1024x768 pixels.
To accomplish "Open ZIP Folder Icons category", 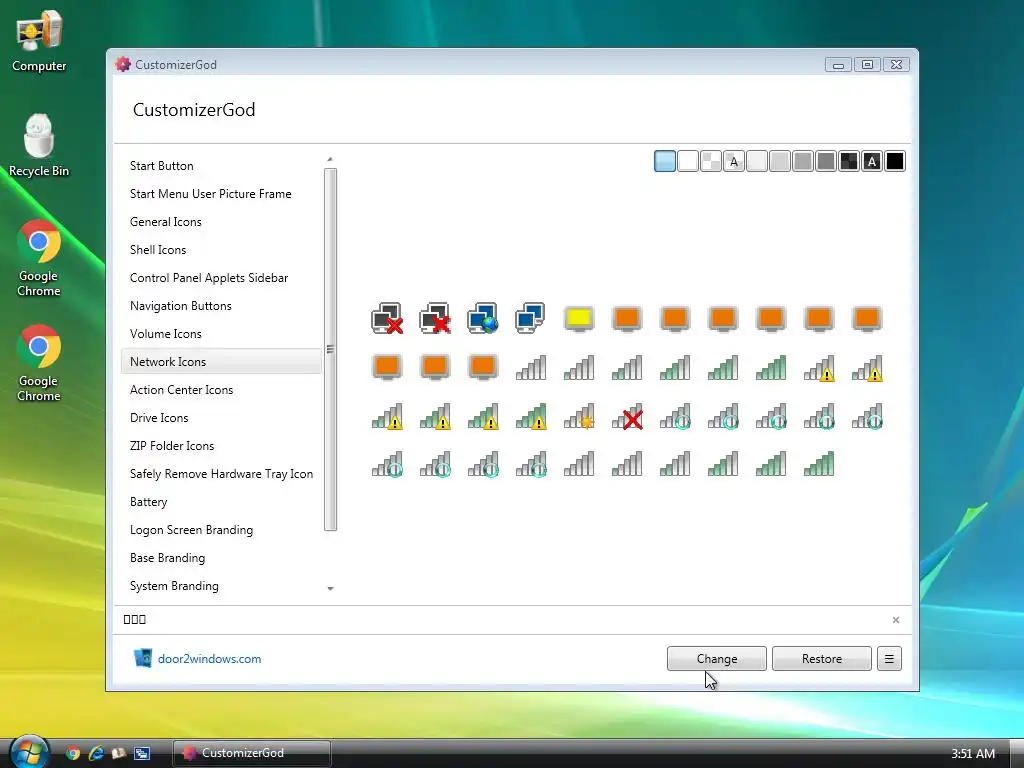I will click(221, 446).
